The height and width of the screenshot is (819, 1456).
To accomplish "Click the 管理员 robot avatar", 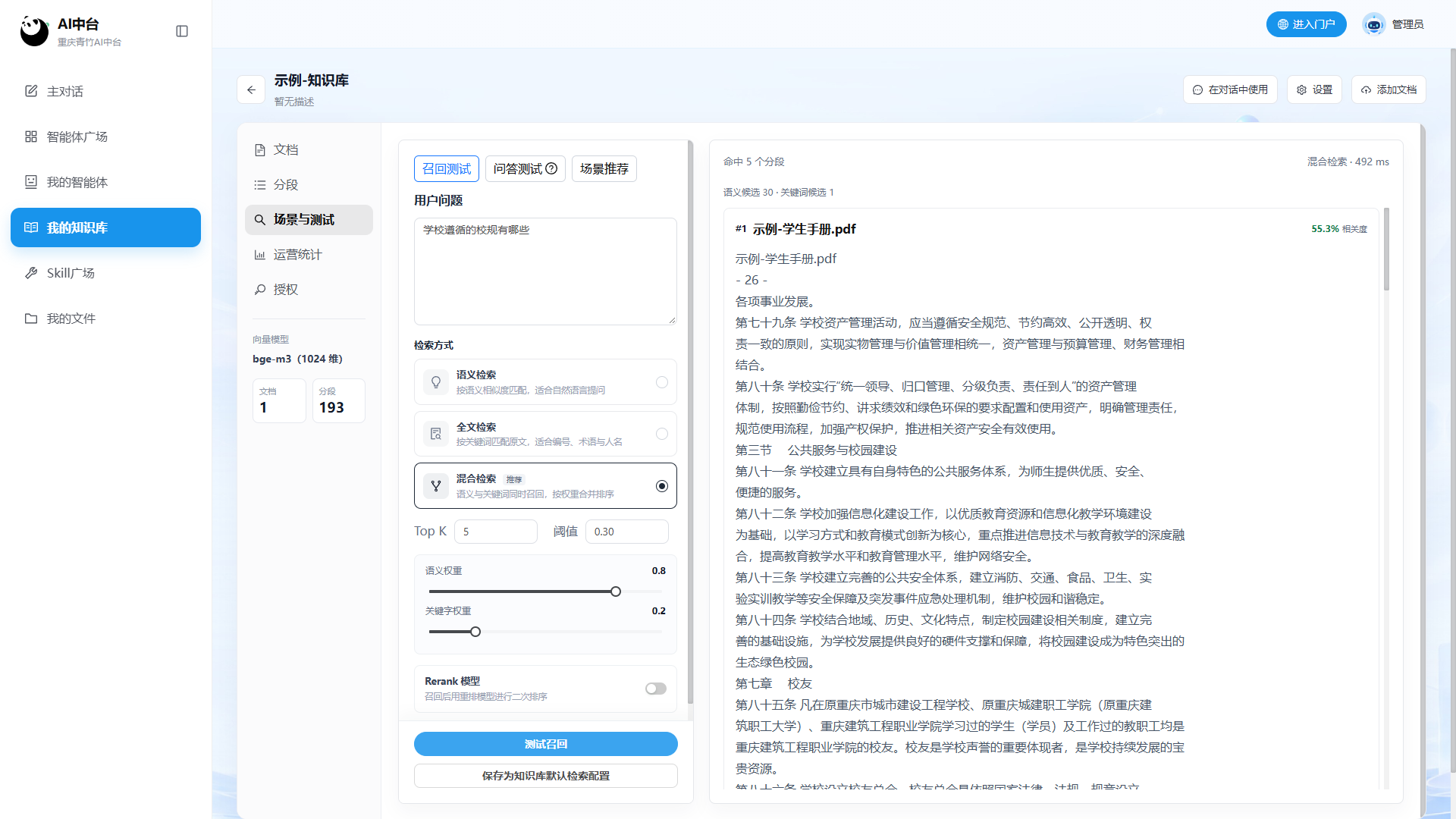I will 1373,24.
